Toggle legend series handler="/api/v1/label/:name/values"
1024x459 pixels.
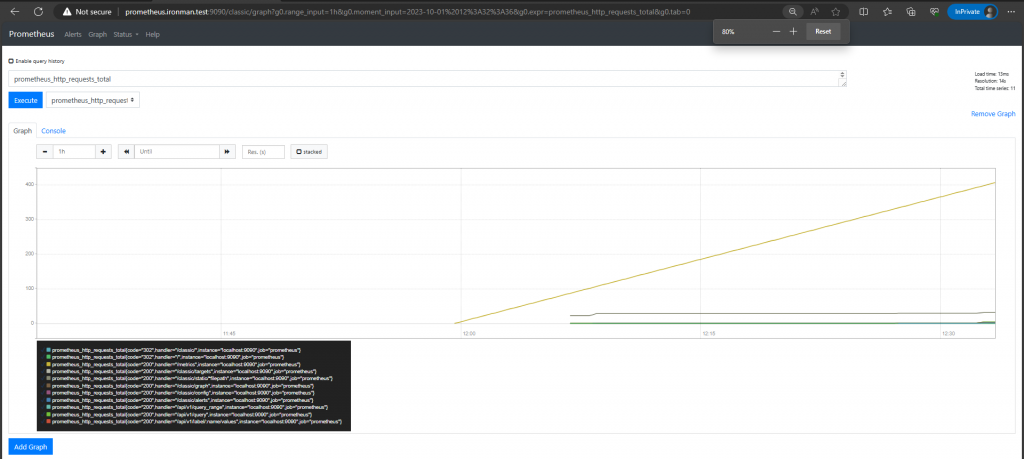click(x=194, y=422)
